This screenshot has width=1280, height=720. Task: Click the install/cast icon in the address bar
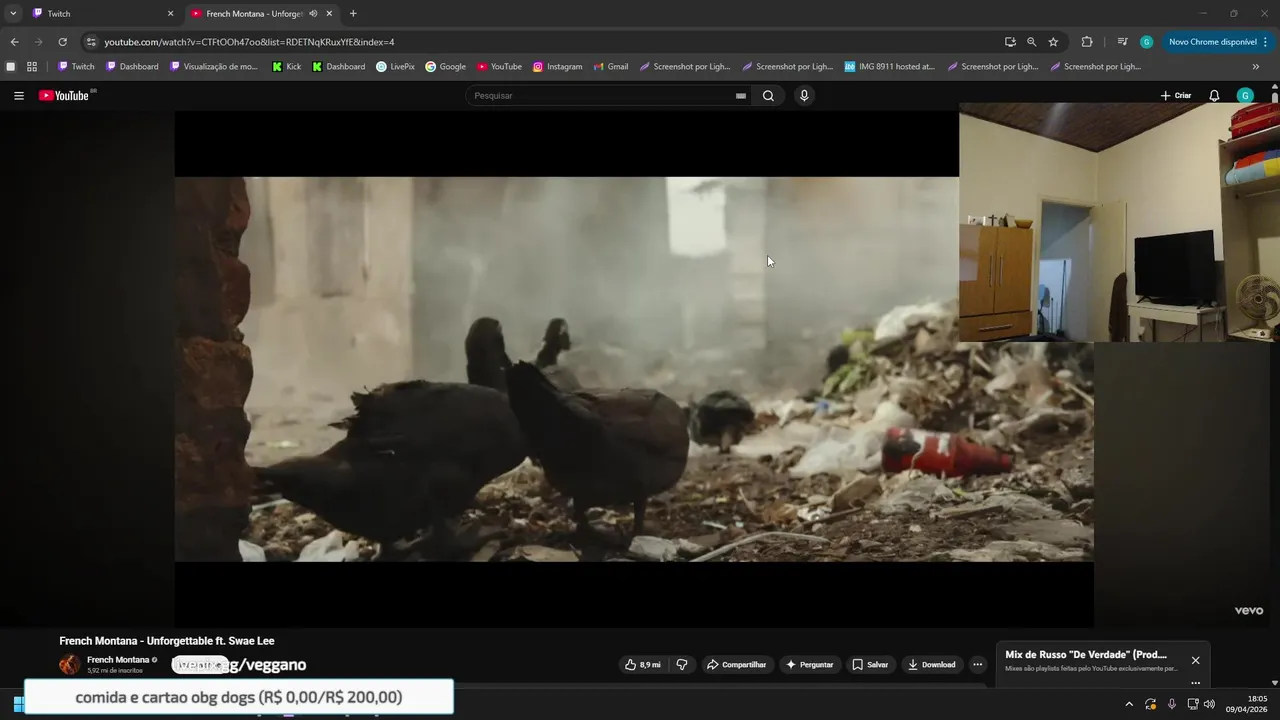coord(1010,42)
